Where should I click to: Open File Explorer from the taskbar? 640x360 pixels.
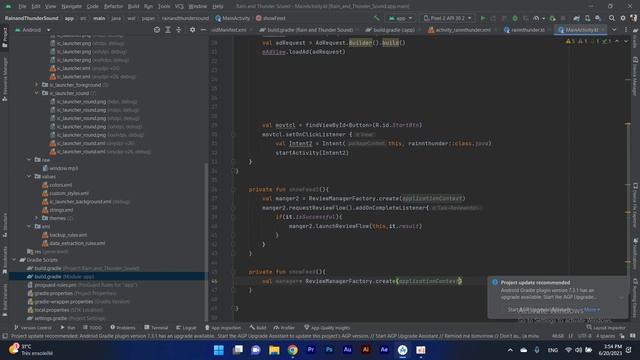[274, 350]
